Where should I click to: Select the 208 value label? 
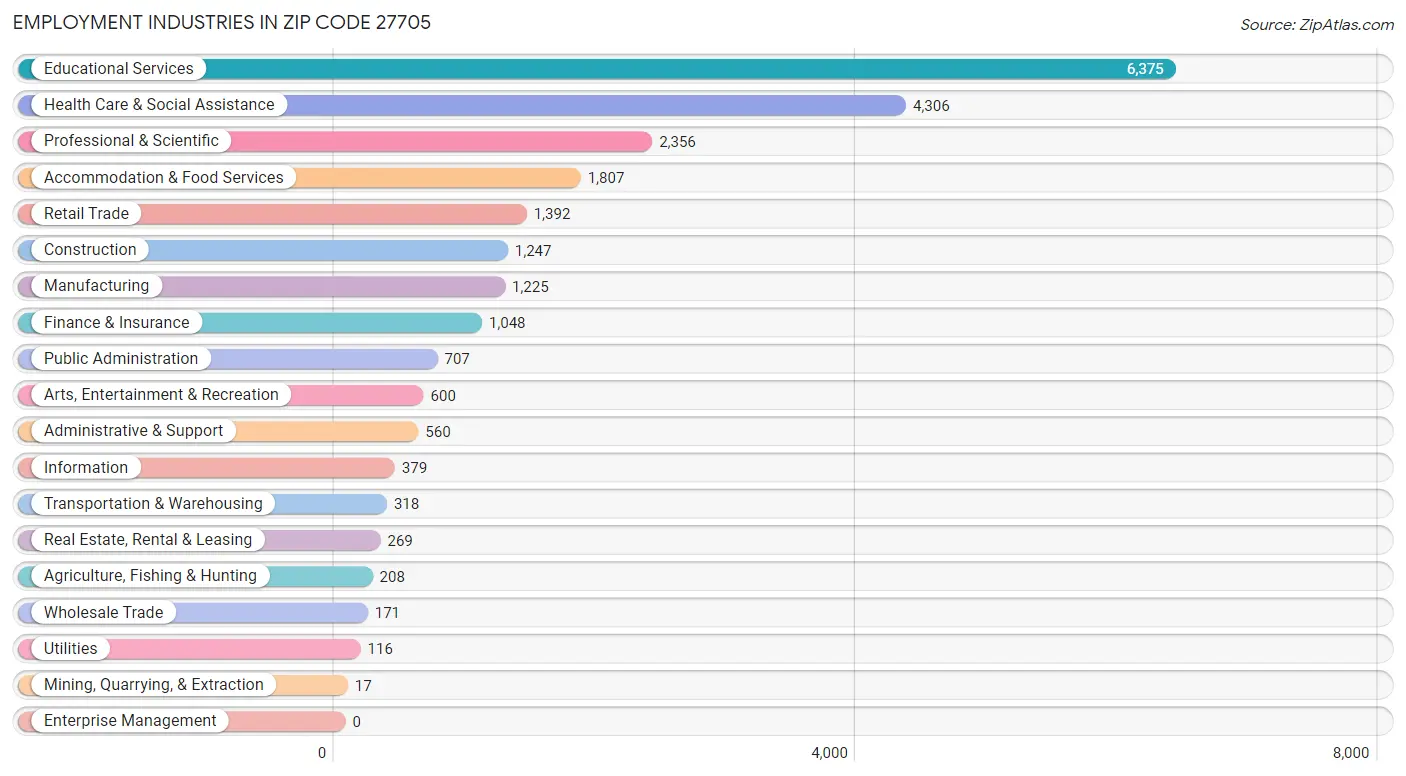(x=392, y=577)
